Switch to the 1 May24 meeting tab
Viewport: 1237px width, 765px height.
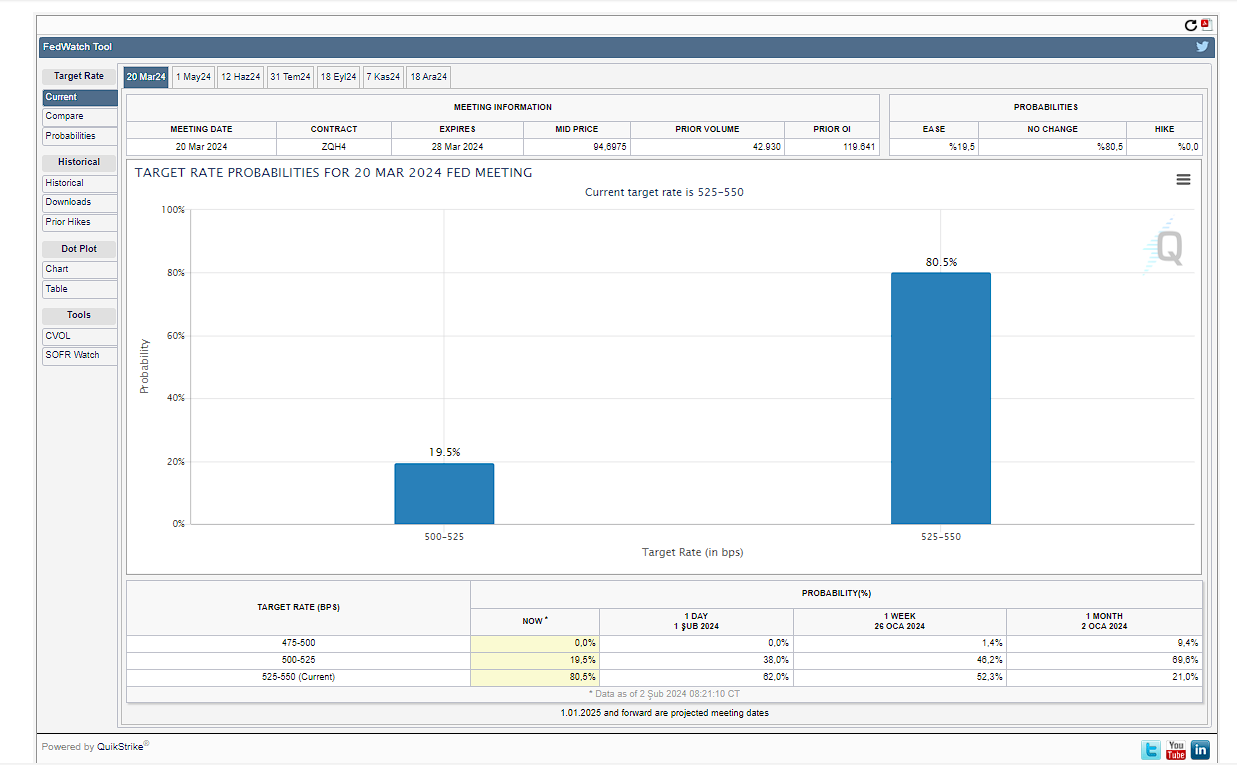click(x=193, y=77)
